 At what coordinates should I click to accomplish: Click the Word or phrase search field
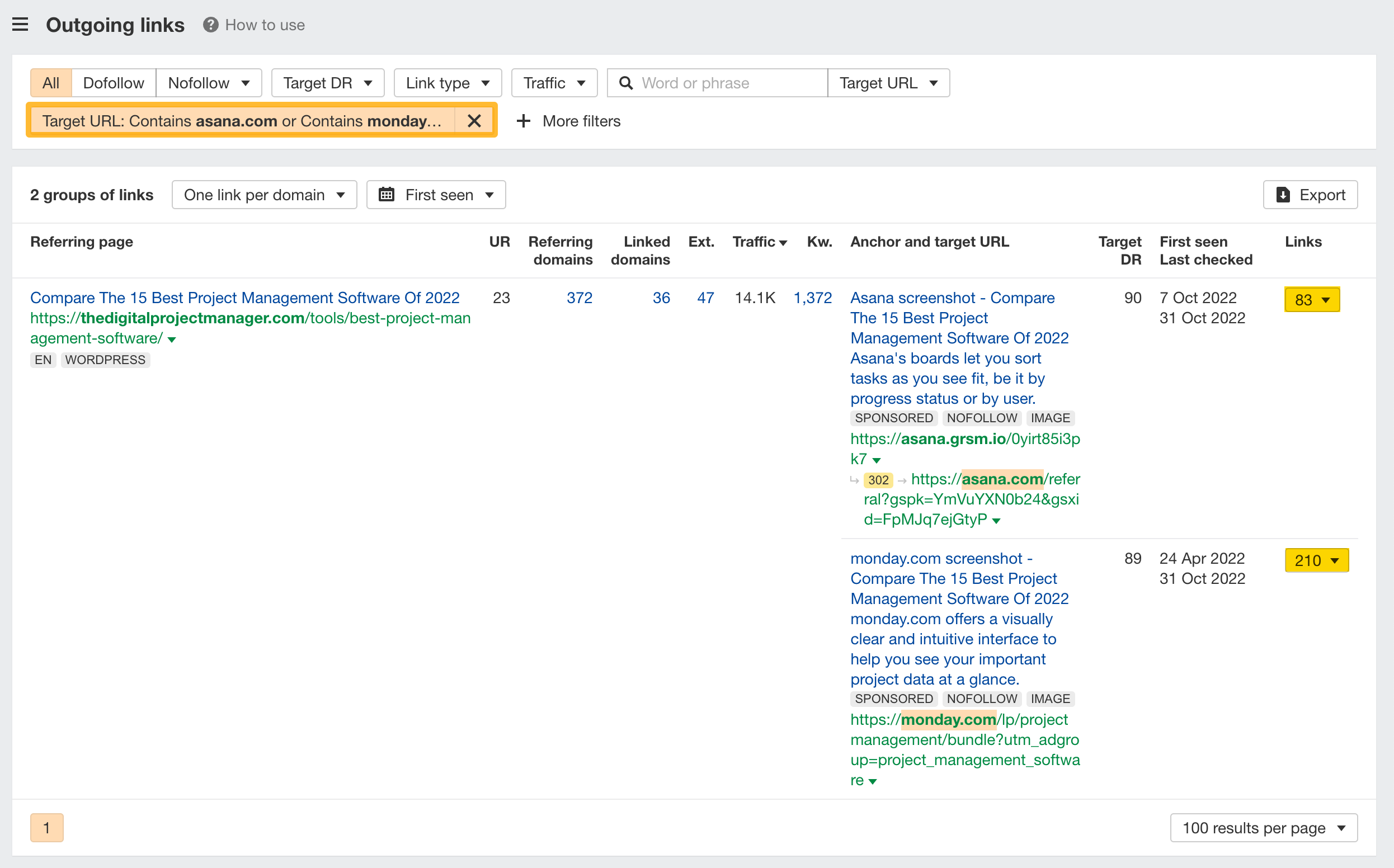click(718, 83)
